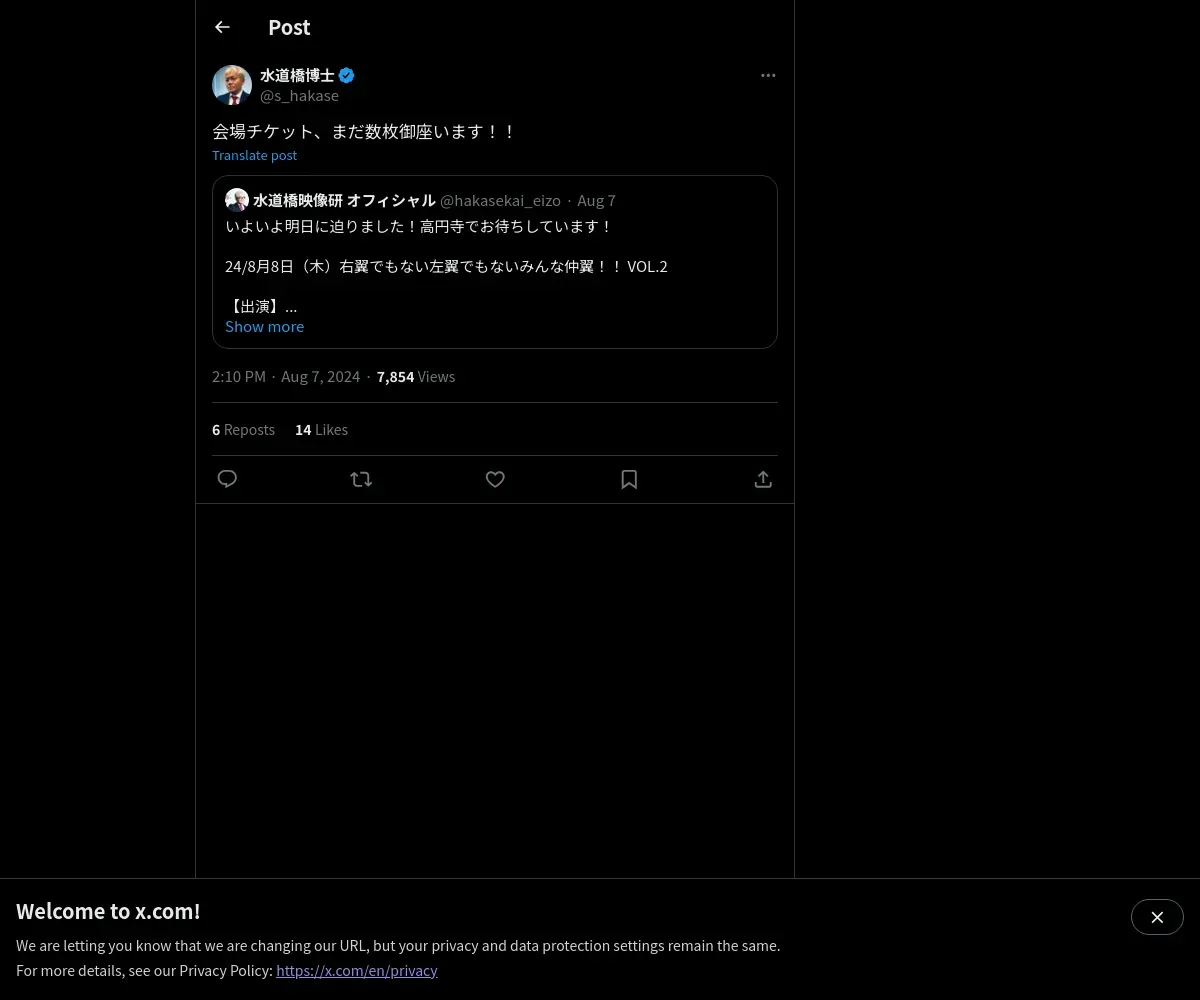The image size is (1200, 1000).
Task: Dismiss the Welcome to x.com banner
Action: [x=1157, y=917]
